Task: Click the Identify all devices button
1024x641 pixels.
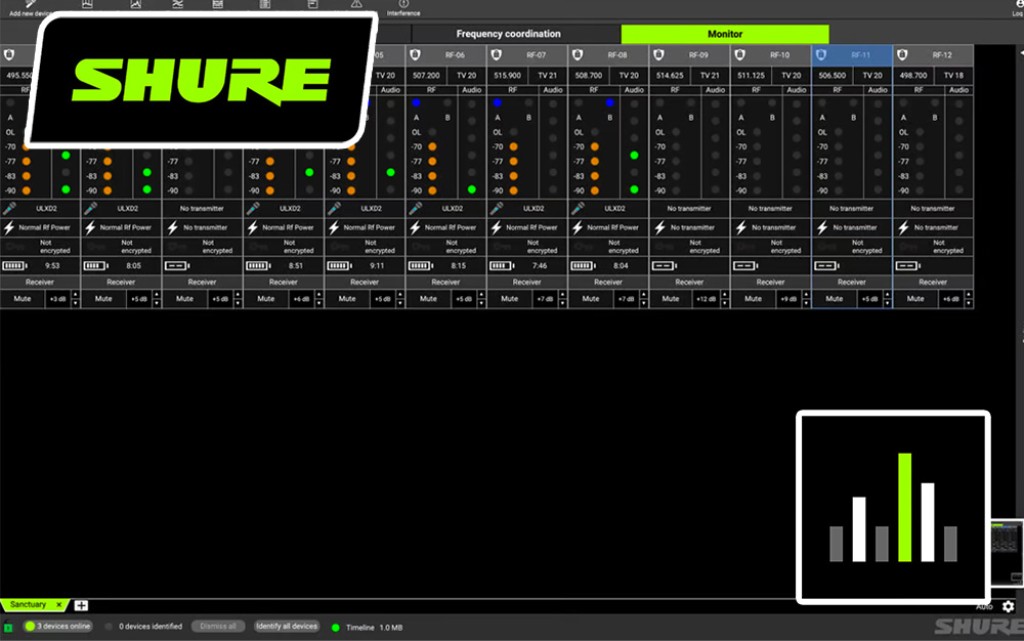Action: click(287, 626)
